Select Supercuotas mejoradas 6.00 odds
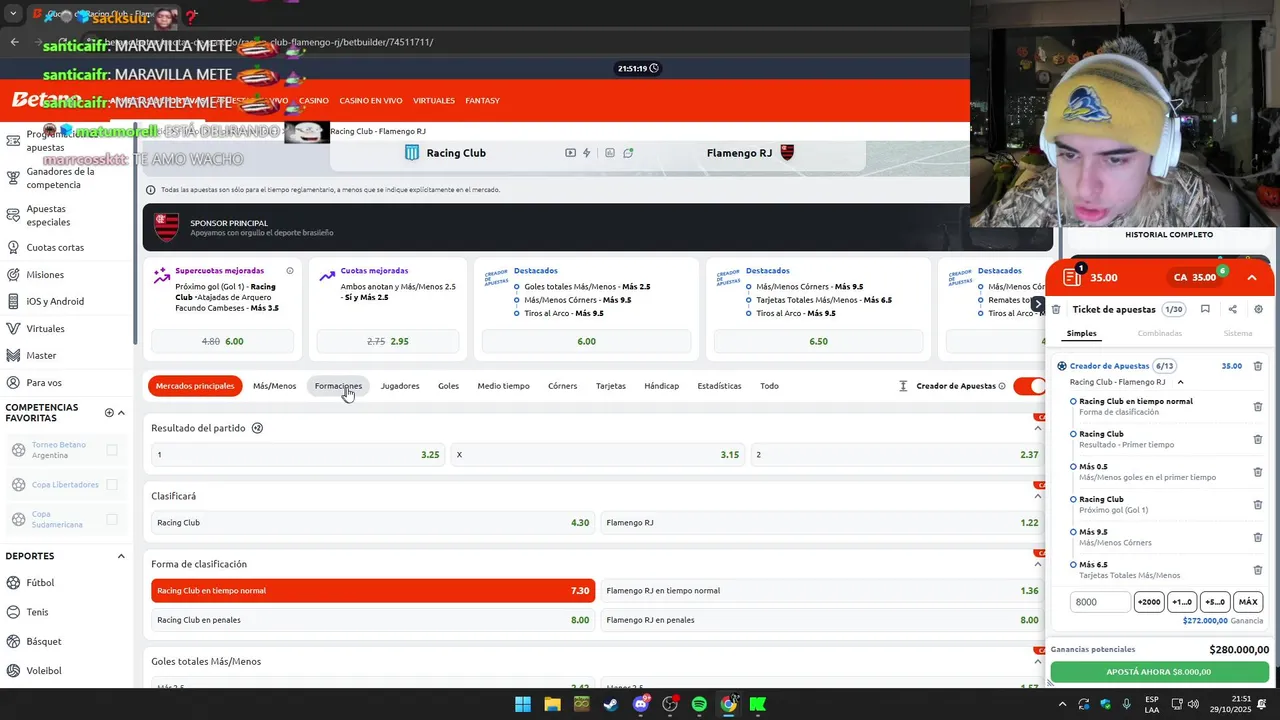 pos(221,341)
